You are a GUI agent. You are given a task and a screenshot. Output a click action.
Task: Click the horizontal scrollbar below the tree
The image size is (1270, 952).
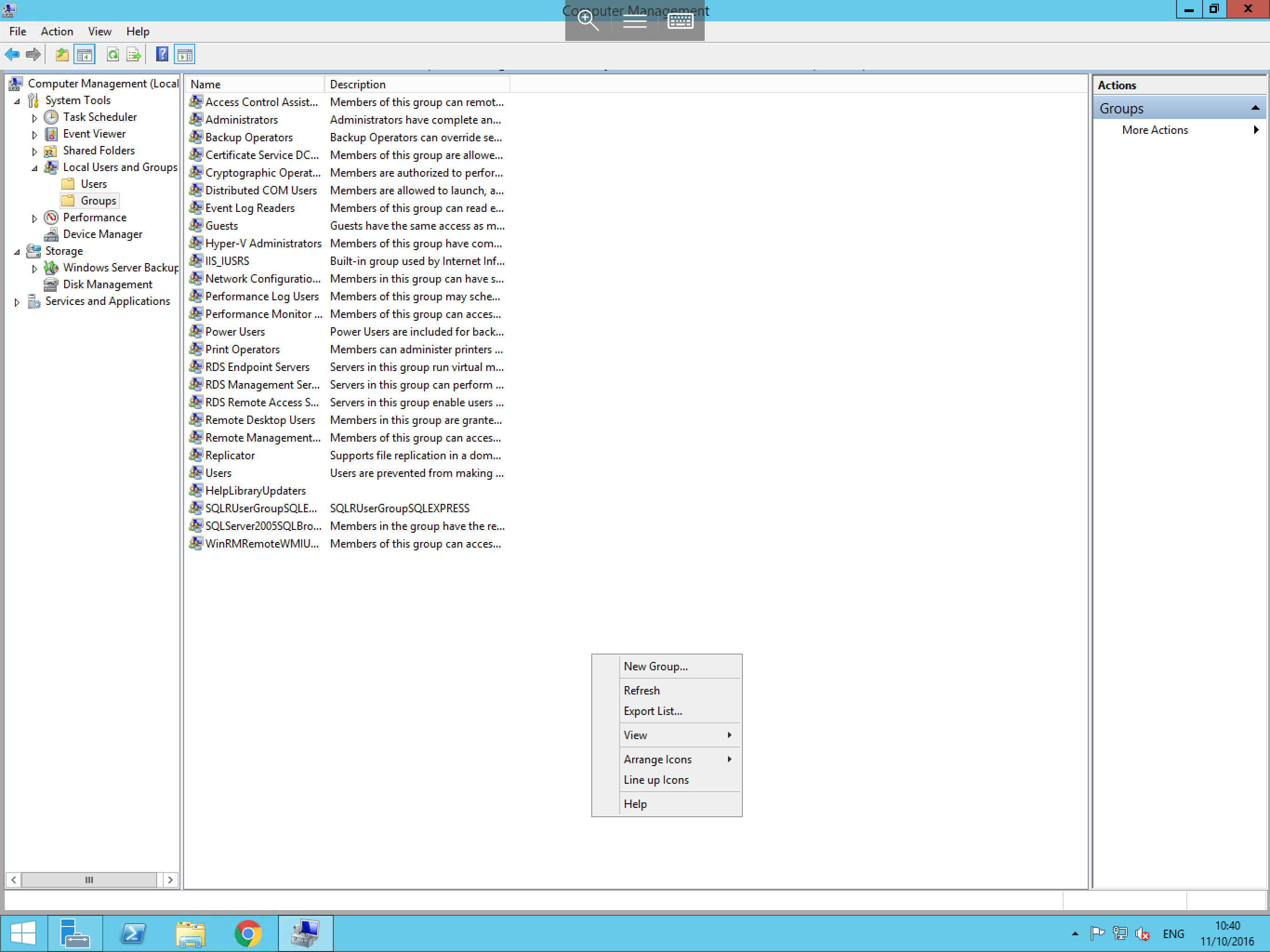[89, 879]
